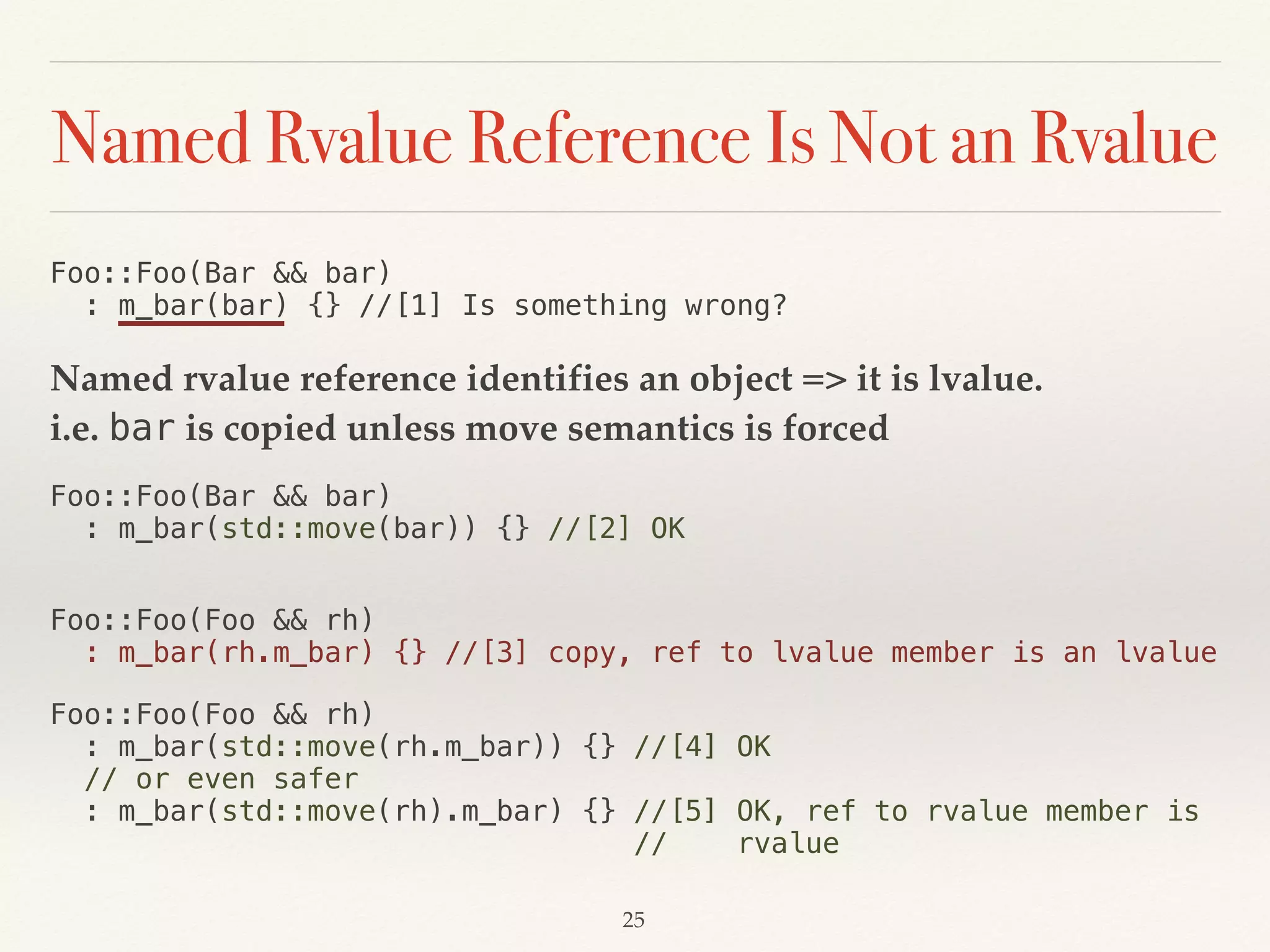This screenshot has width=1270, height=952.
Task: Click the trailing comment '// rvalue'
Action: 737,844
